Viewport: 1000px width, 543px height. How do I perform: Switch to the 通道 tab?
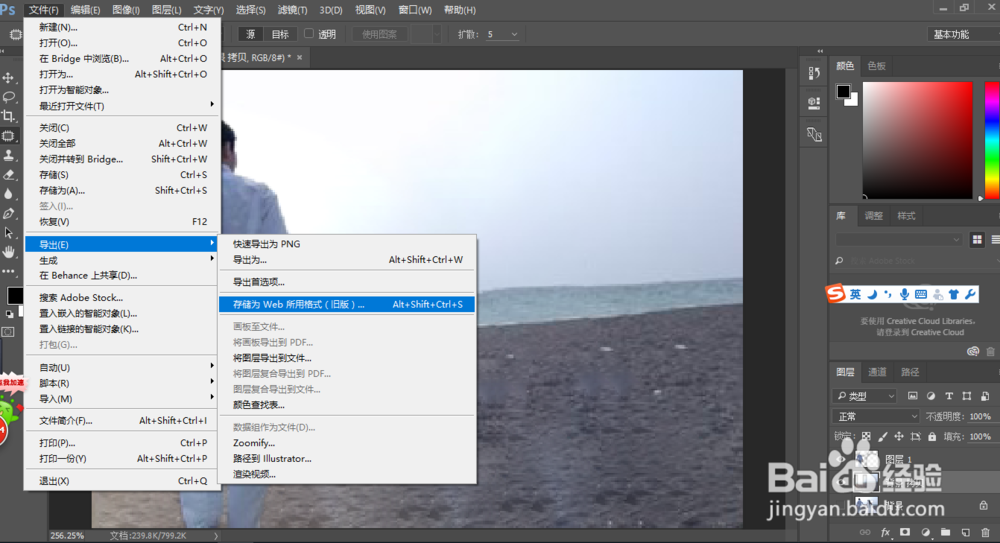877,372
